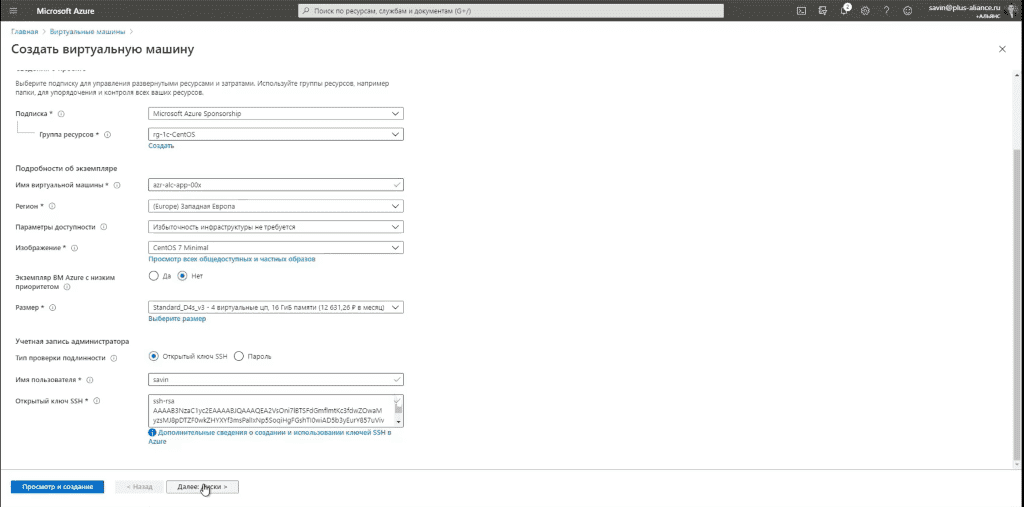Open the Регион dropdown
Screen dimensions: 1024x507
pos(276,206)
